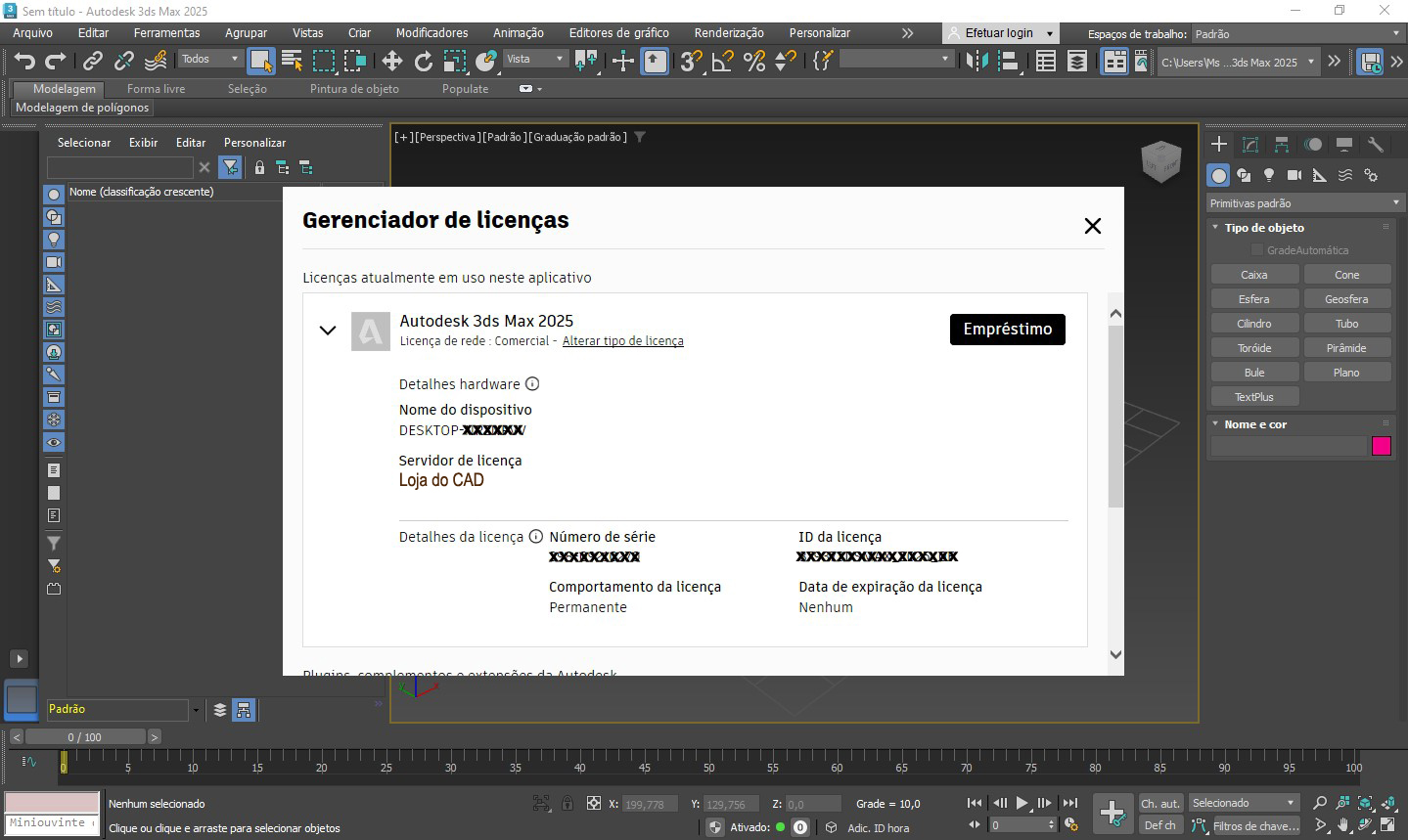Select Geometry category in Create panel
The image size is (1408, 840).
pyautogui.click(x=1218, y=175)
